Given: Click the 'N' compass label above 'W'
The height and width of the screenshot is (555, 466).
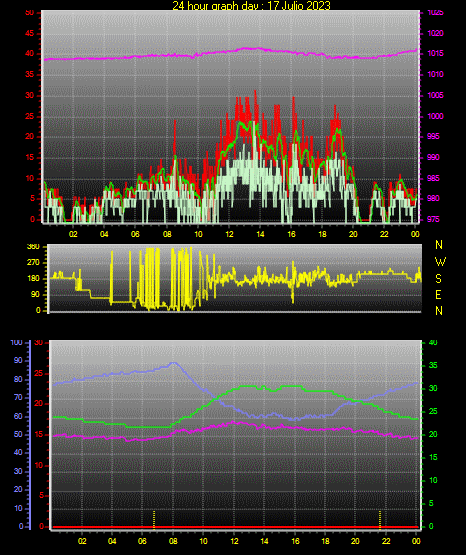Looking at the screenshot, I should coord(439,245).
